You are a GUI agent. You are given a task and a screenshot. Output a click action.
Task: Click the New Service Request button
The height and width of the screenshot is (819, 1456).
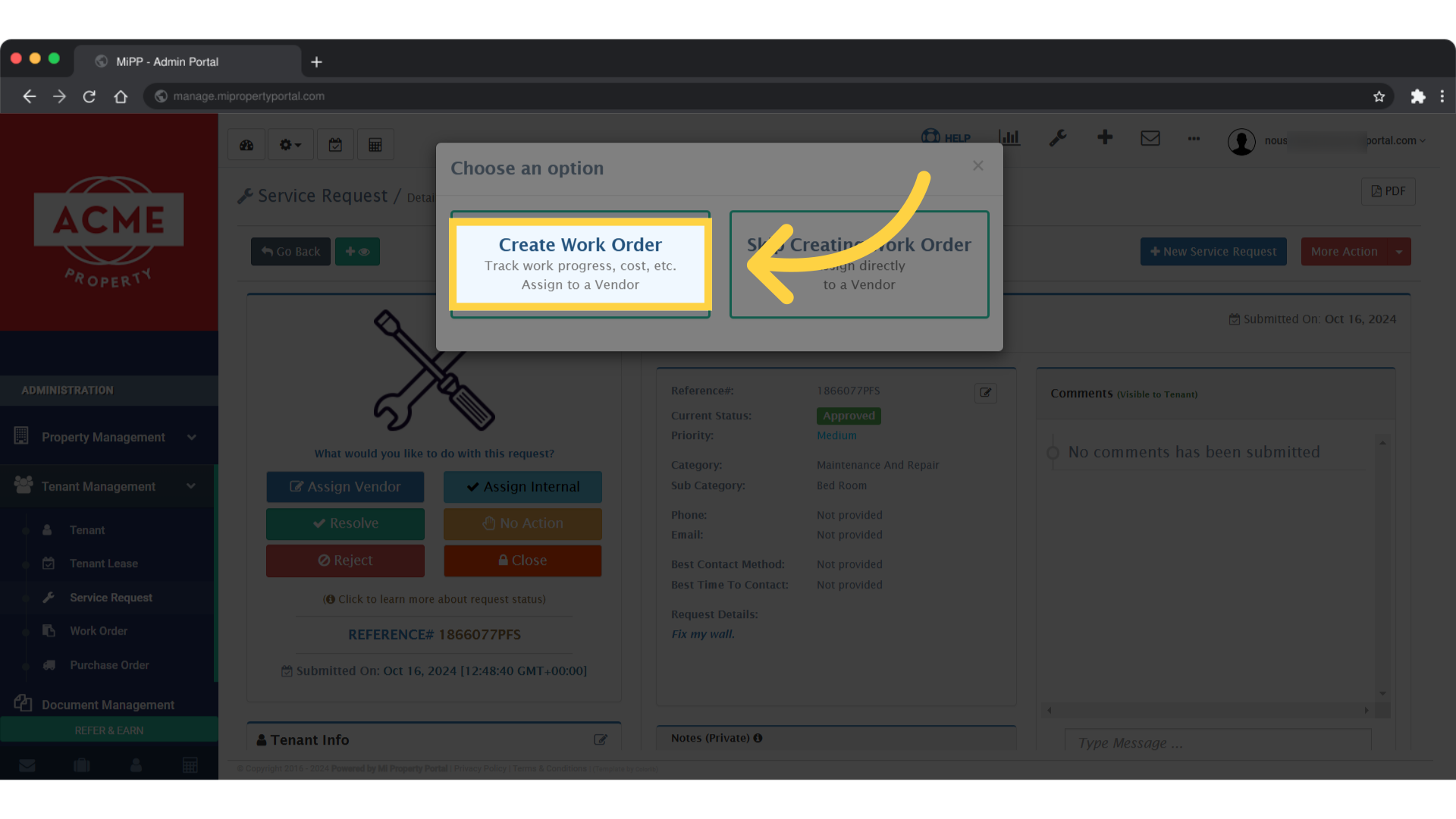[1213, 251]
